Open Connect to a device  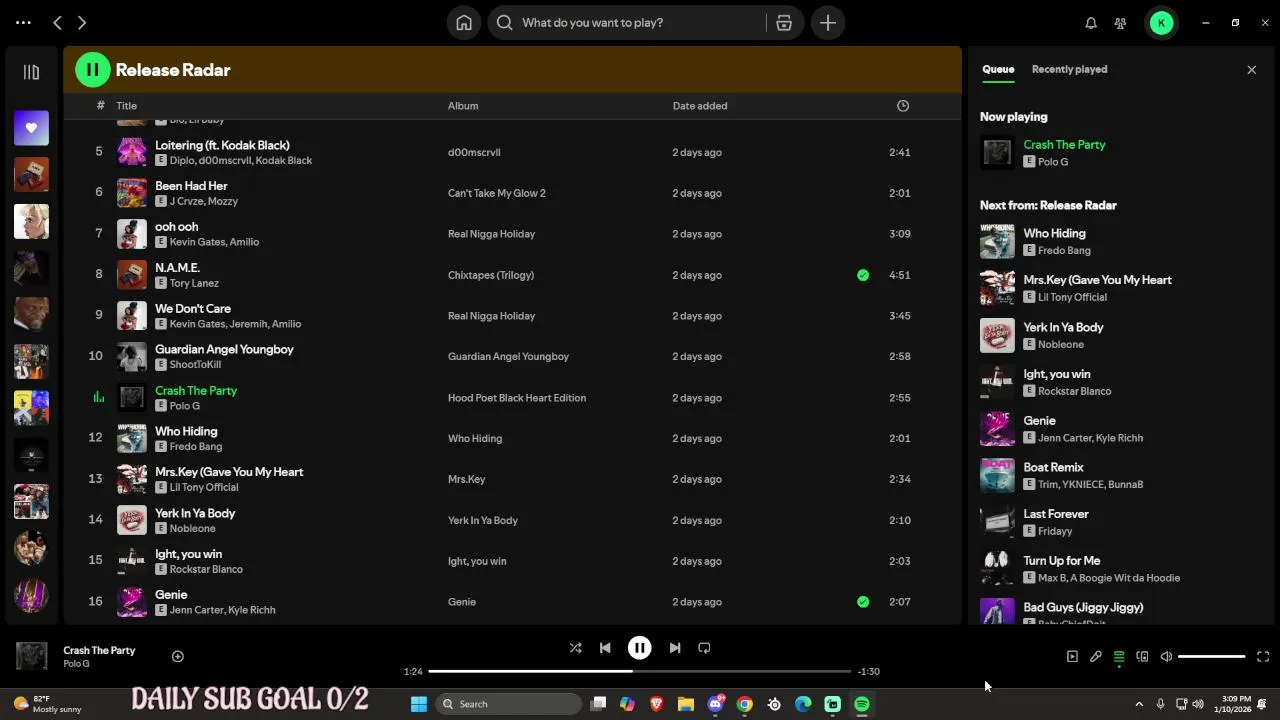1142,657
